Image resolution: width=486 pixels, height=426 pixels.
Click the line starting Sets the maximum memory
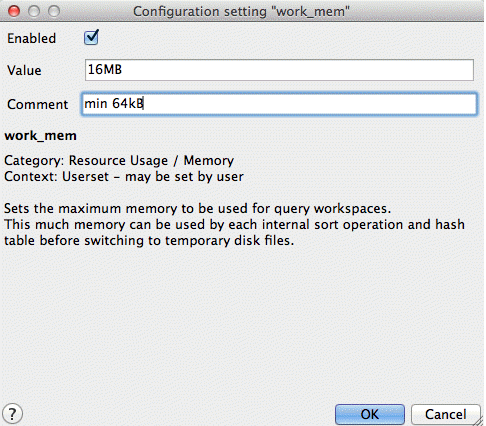click(197, 209)
